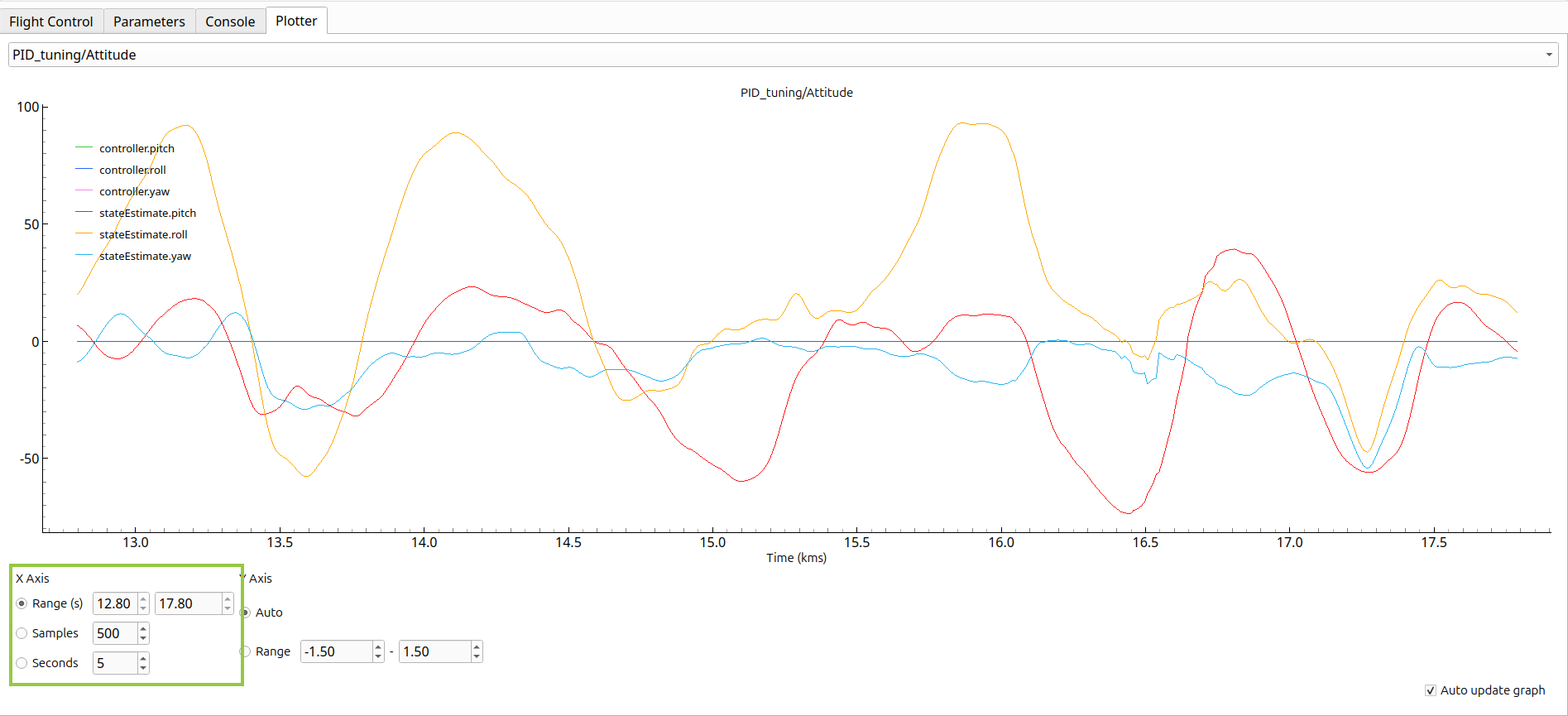The width and height of the screenshot is (1568, 716).
Task: Select the Y Axis Range radio button
Action: 246,651
